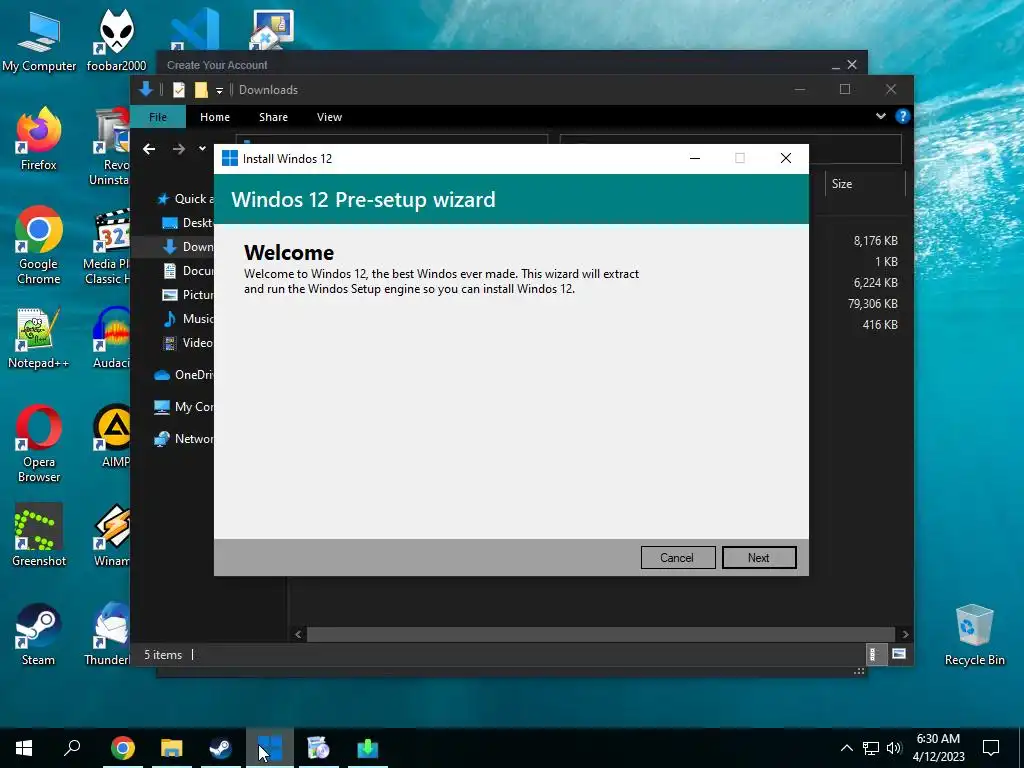The image size is (1024, 768).
Task: Open Revo Uninstaller desktop shortcut
Action: 110,146
